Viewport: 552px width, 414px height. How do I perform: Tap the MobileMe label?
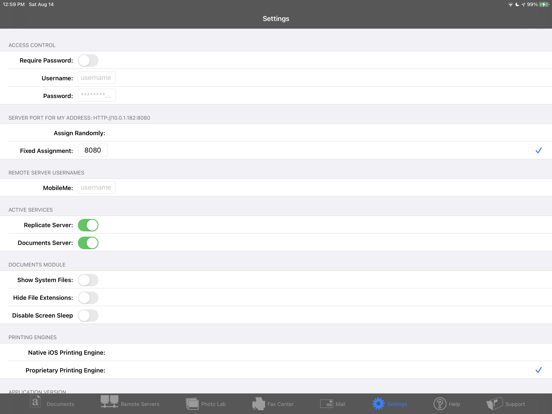(58, 188)
